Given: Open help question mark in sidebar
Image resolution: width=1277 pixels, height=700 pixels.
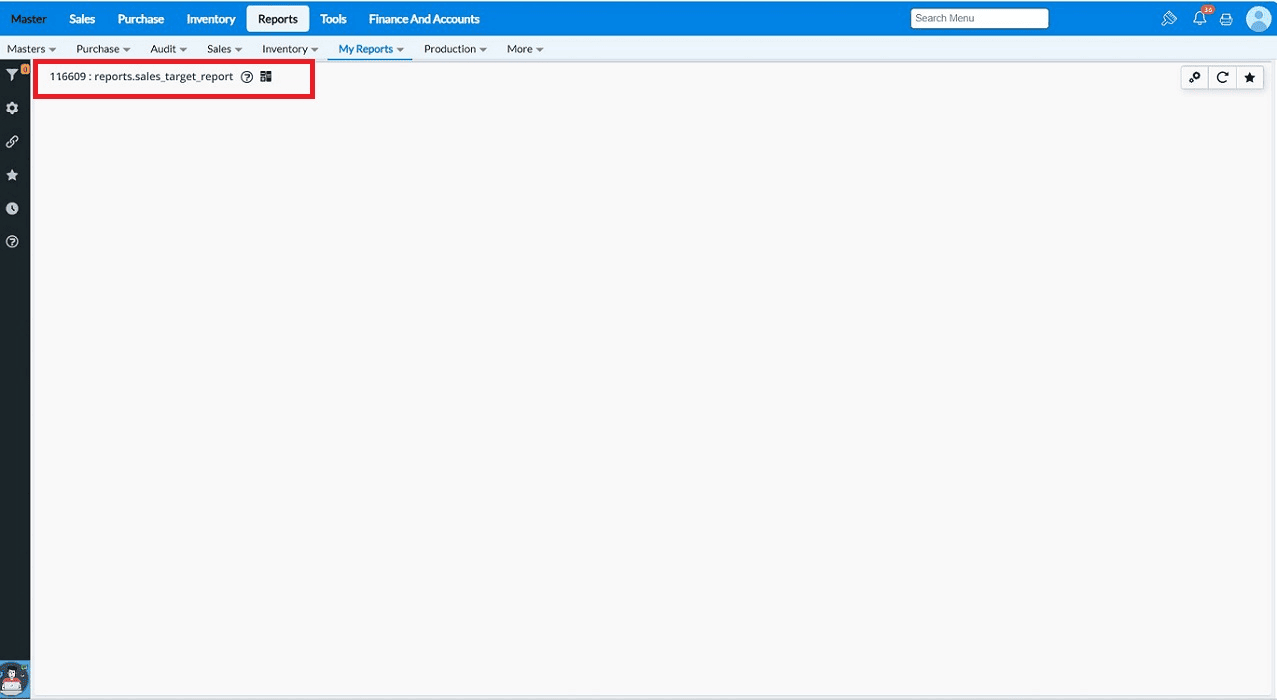Looking at the screenshot, I should tap(12, 242).
